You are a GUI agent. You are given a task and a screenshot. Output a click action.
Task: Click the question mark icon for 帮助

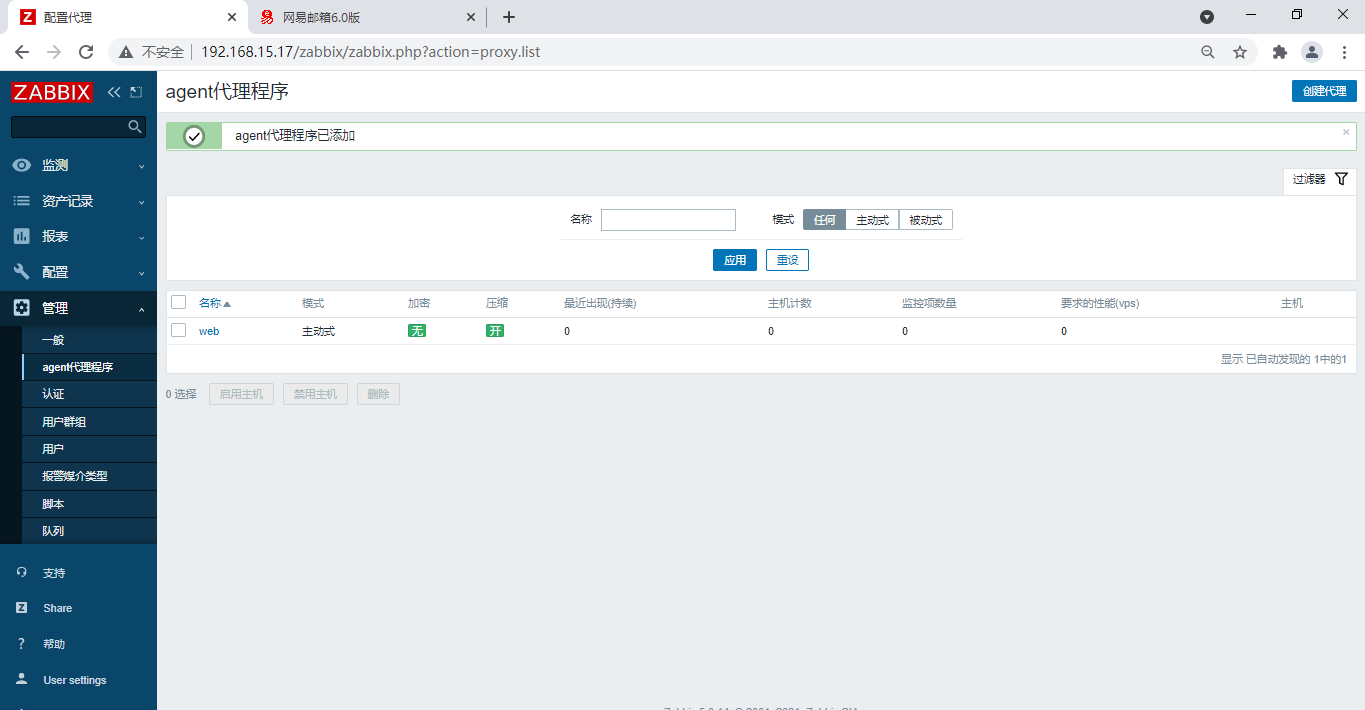point(21,644)
